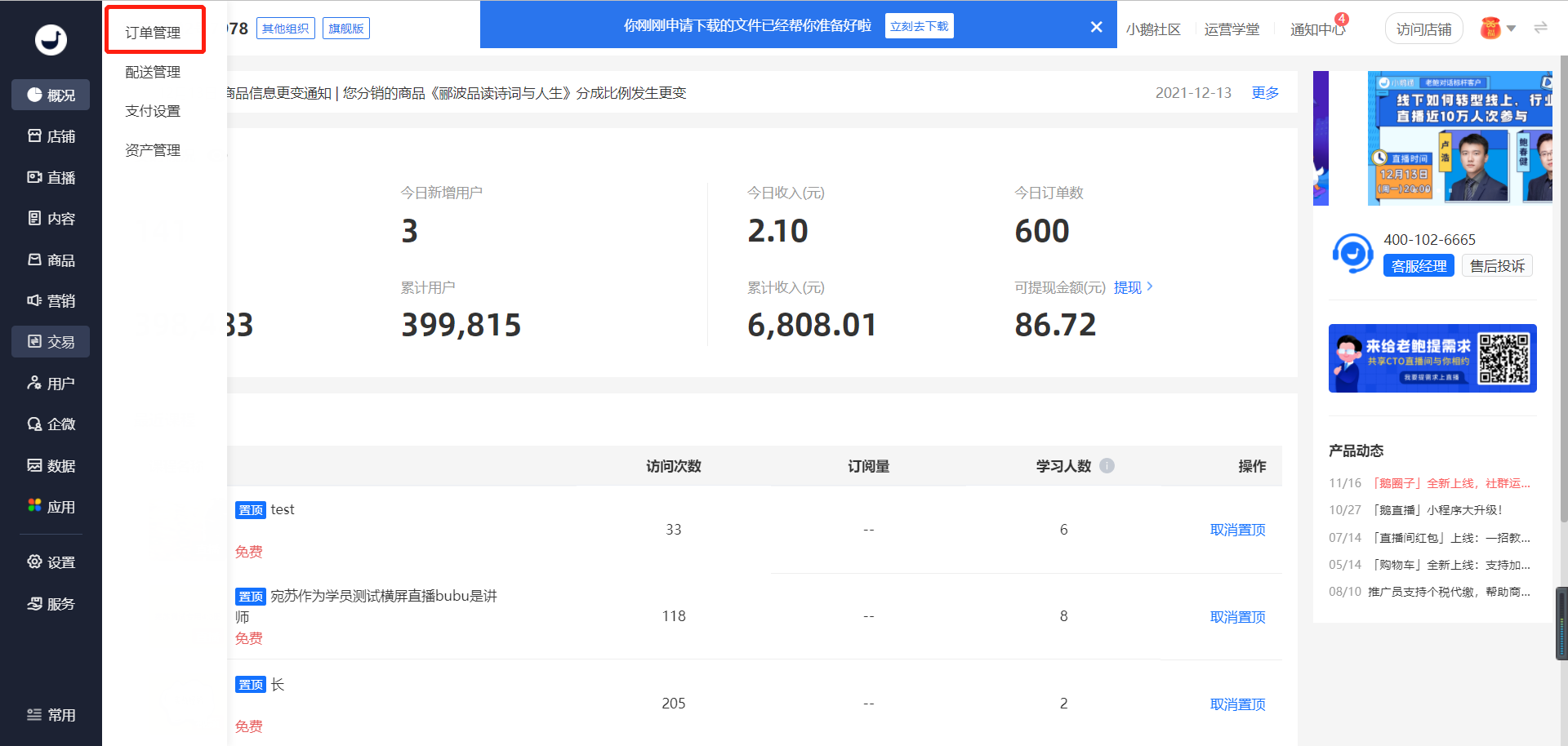Click the info icon beside 学习人数

pyautogui.click(x=1107, y=466)
